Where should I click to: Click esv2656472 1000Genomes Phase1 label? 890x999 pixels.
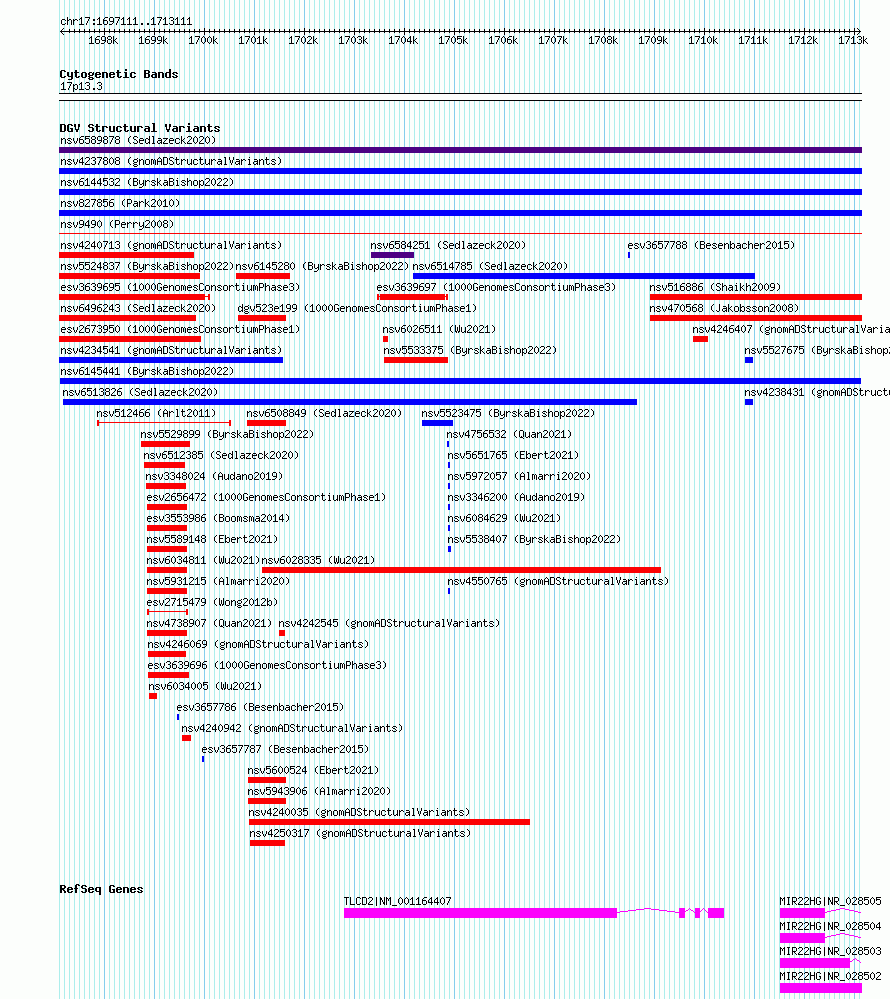click(266, 498)
